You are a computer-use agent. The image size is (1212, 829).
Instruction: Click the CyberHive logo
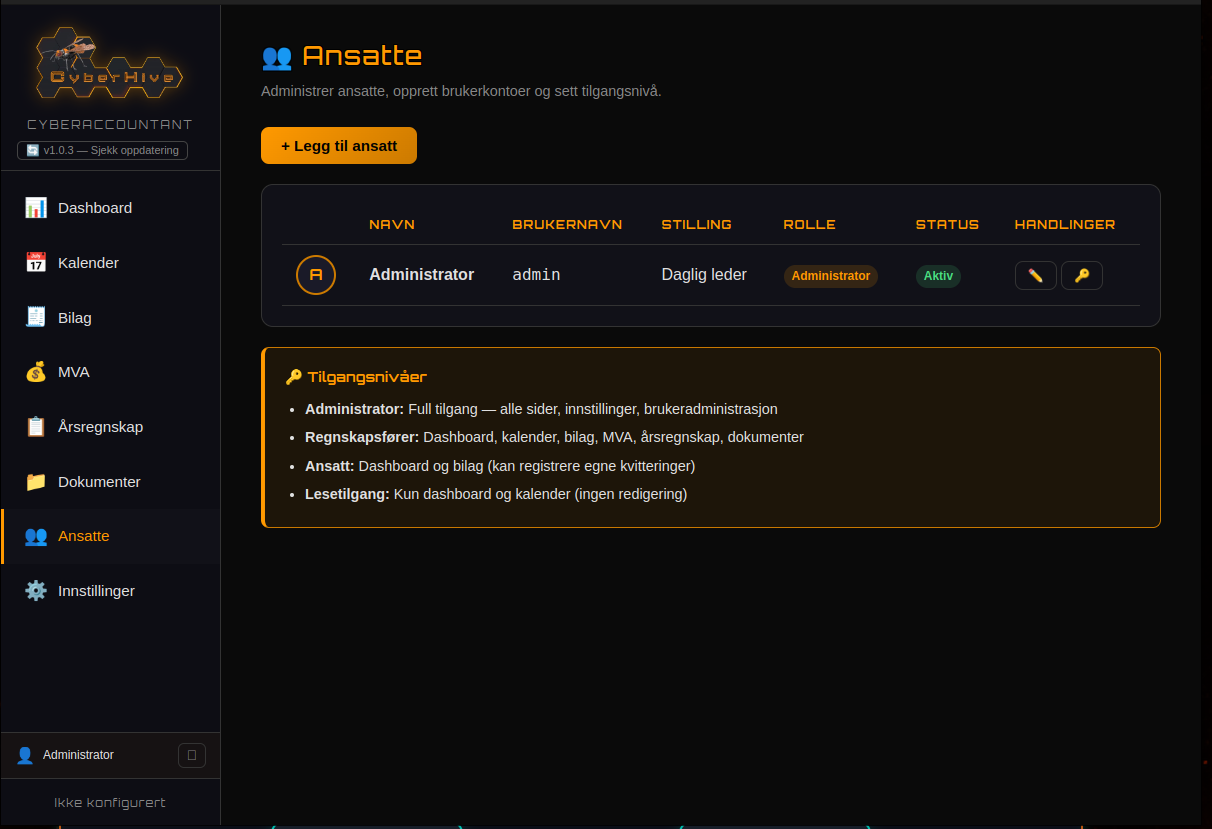click(110, 65)
